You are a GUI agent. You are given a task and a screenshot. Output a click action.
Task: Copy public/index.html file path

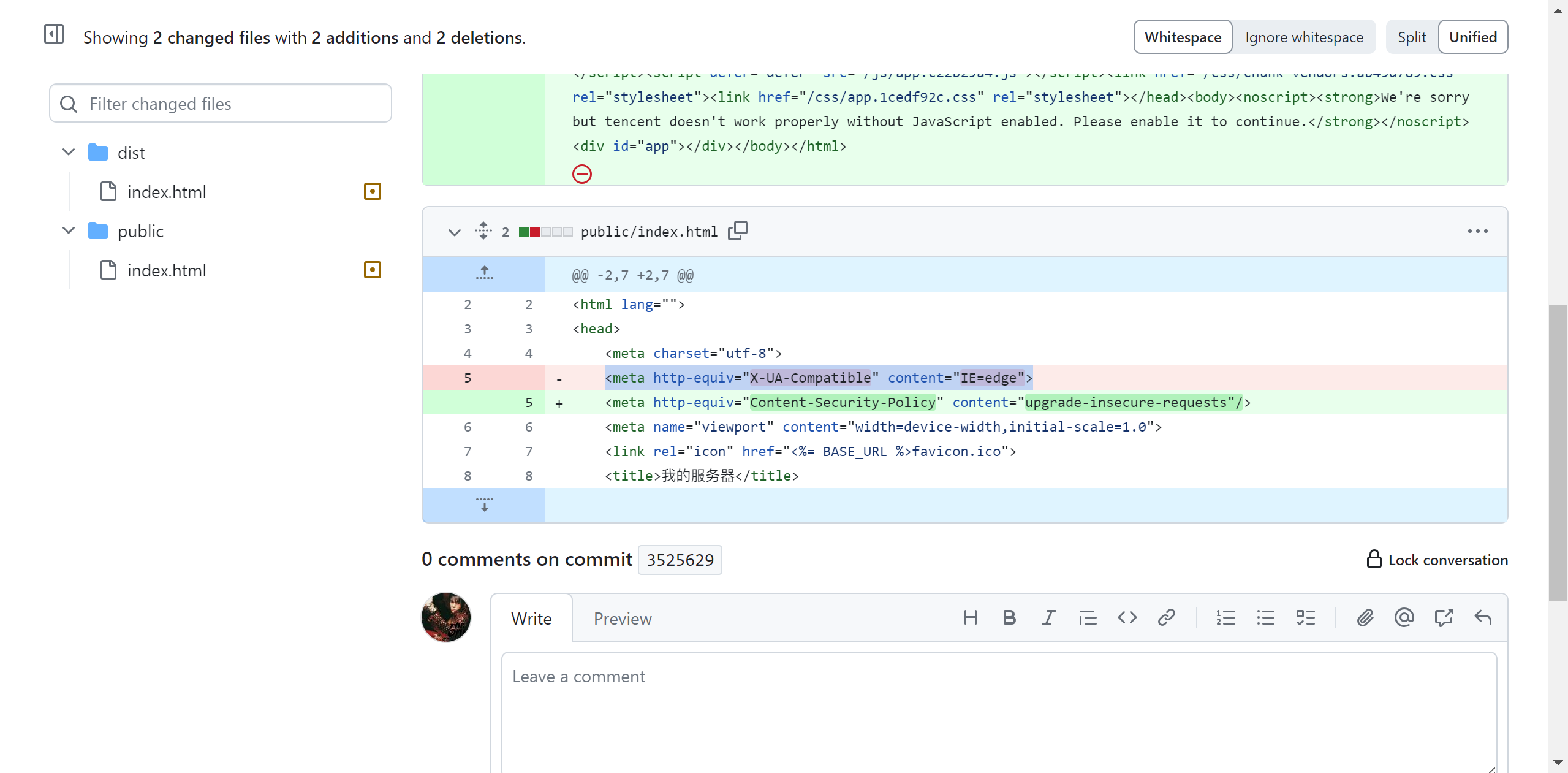click(x=738, y=230)
